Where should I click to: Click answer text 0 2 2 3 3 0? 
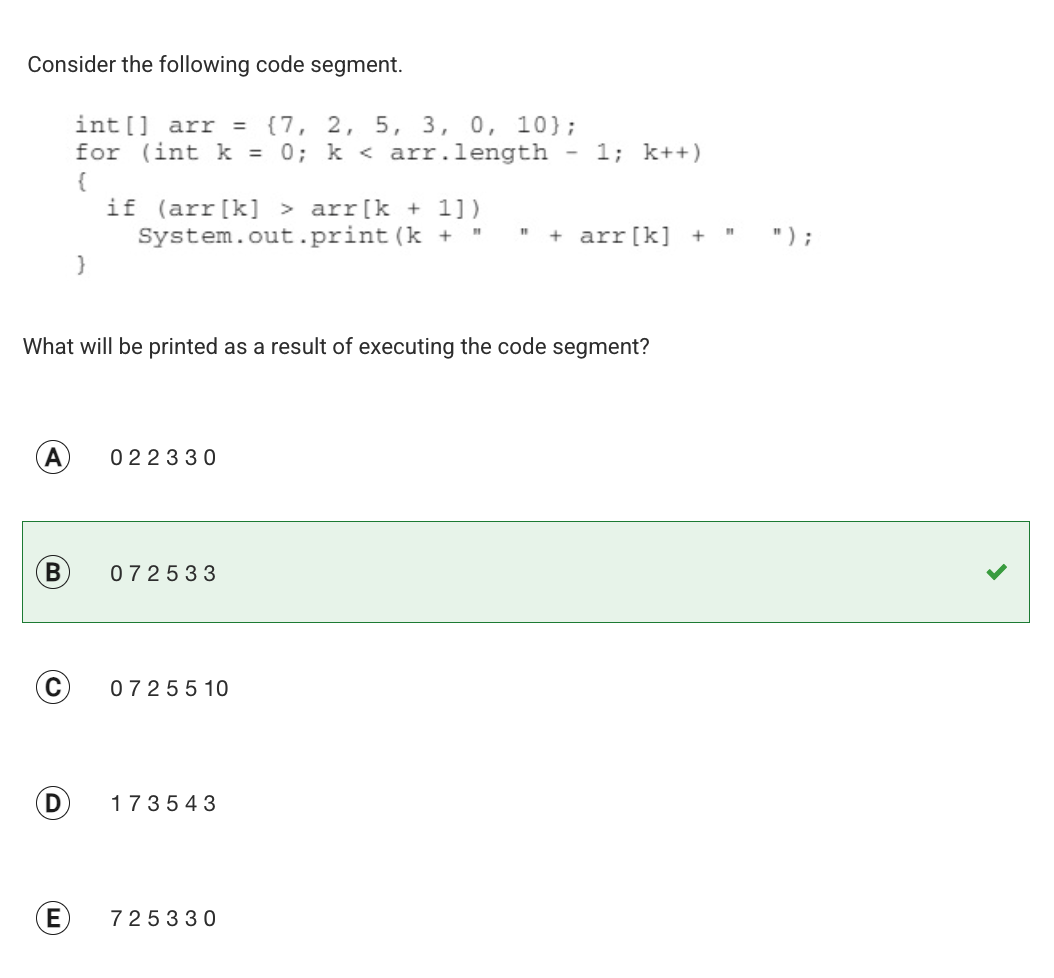click(163, 458)
